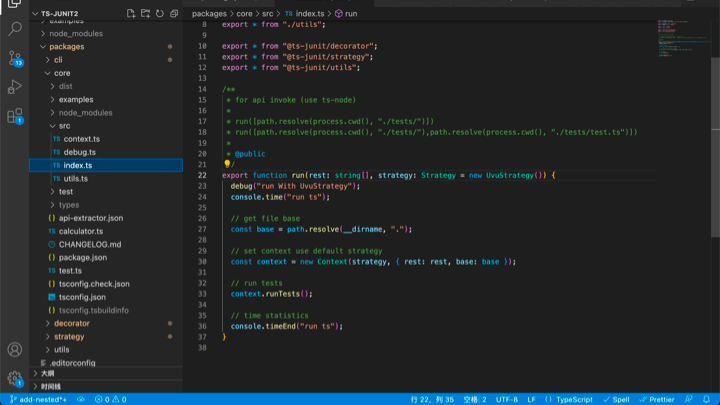The image size is (720, 405).
Task: Click packages in breadcrumb
Action: 209,14
